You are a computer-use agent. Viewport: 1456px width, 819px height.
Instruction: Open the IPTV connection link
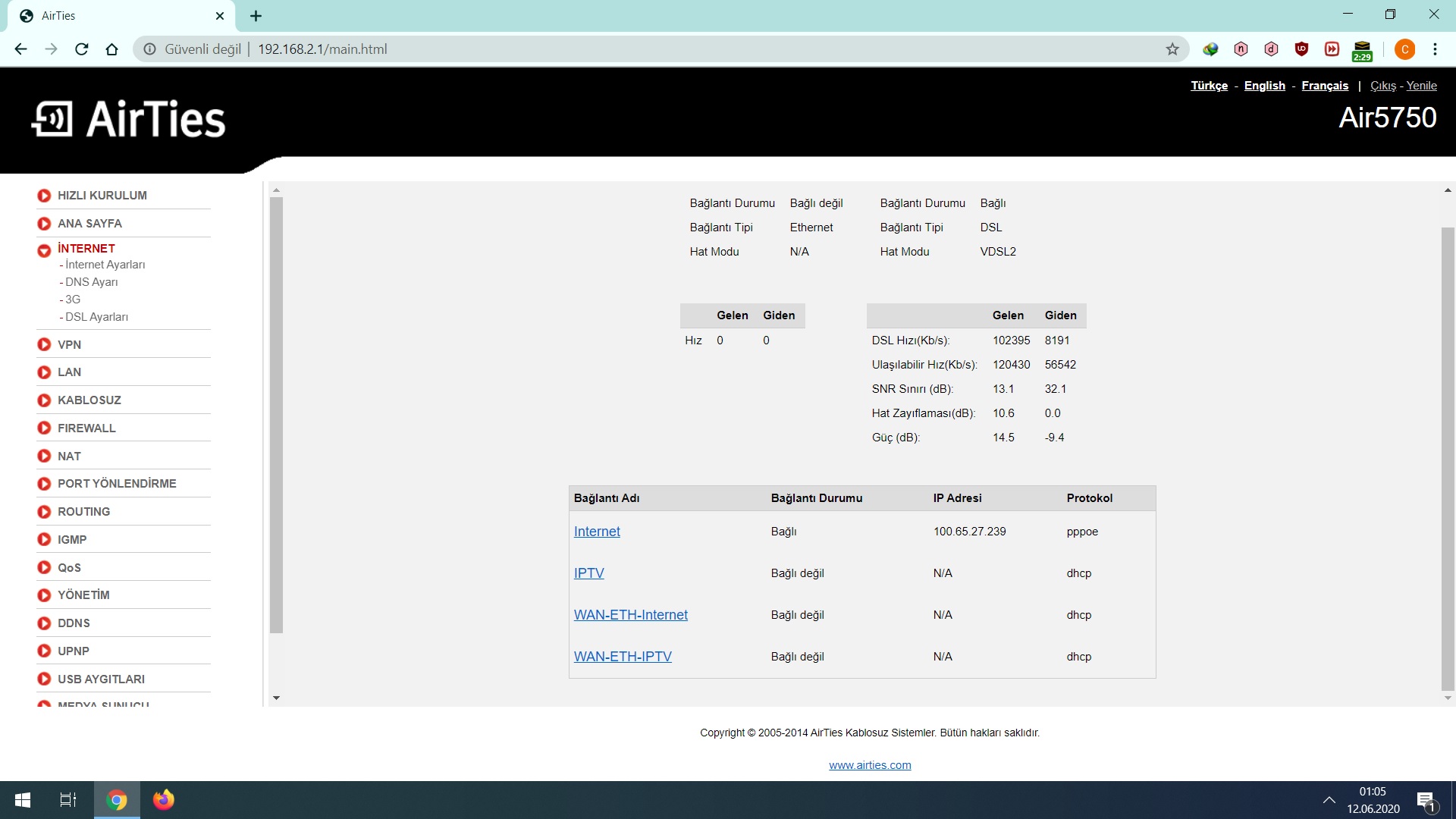pyautogui.click(x=588, y=573)
